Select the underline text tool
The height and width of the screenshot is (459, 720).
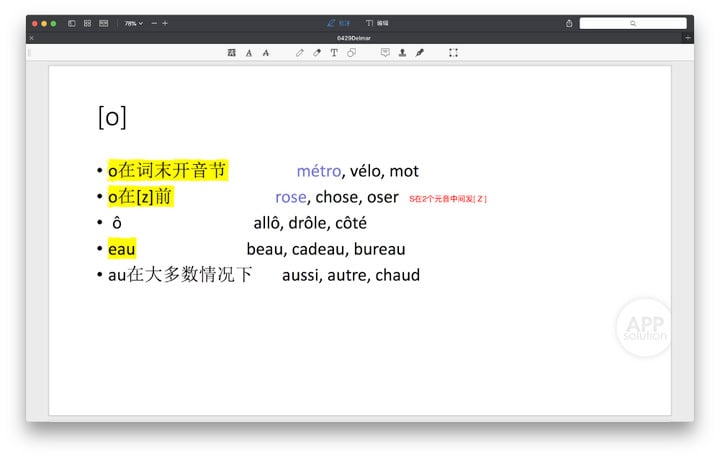coord(249,53)
